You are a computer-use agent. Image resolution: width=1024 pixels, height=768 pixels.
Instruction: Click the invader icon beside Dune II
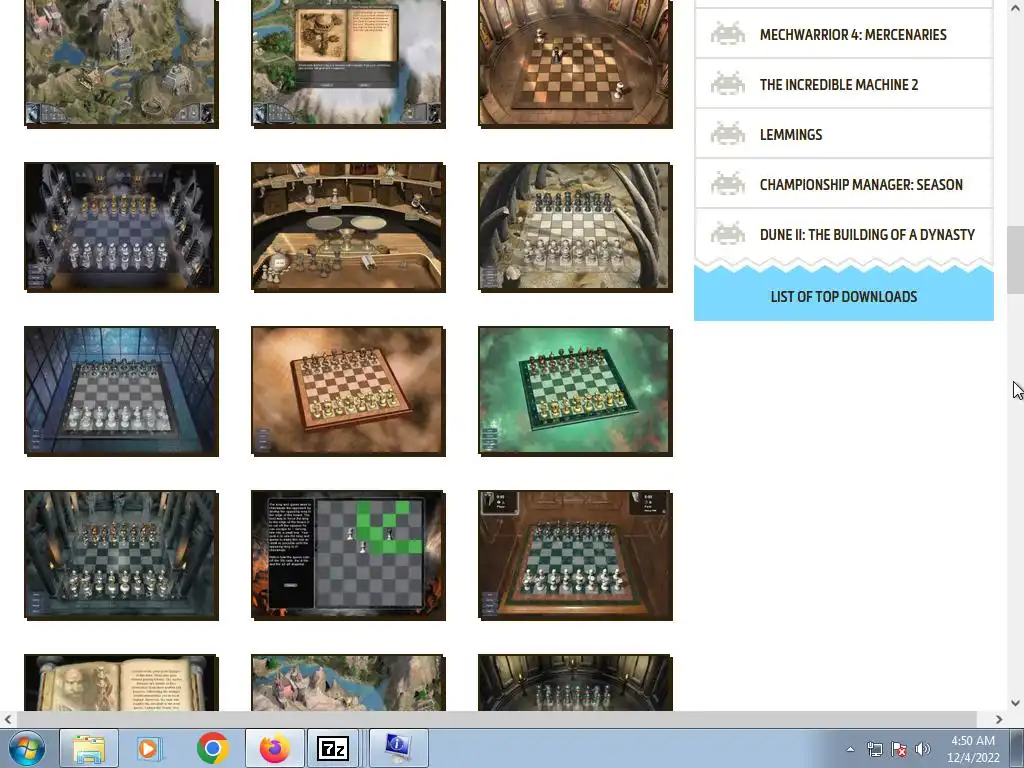pyautogui.click(x=728, y=234)
